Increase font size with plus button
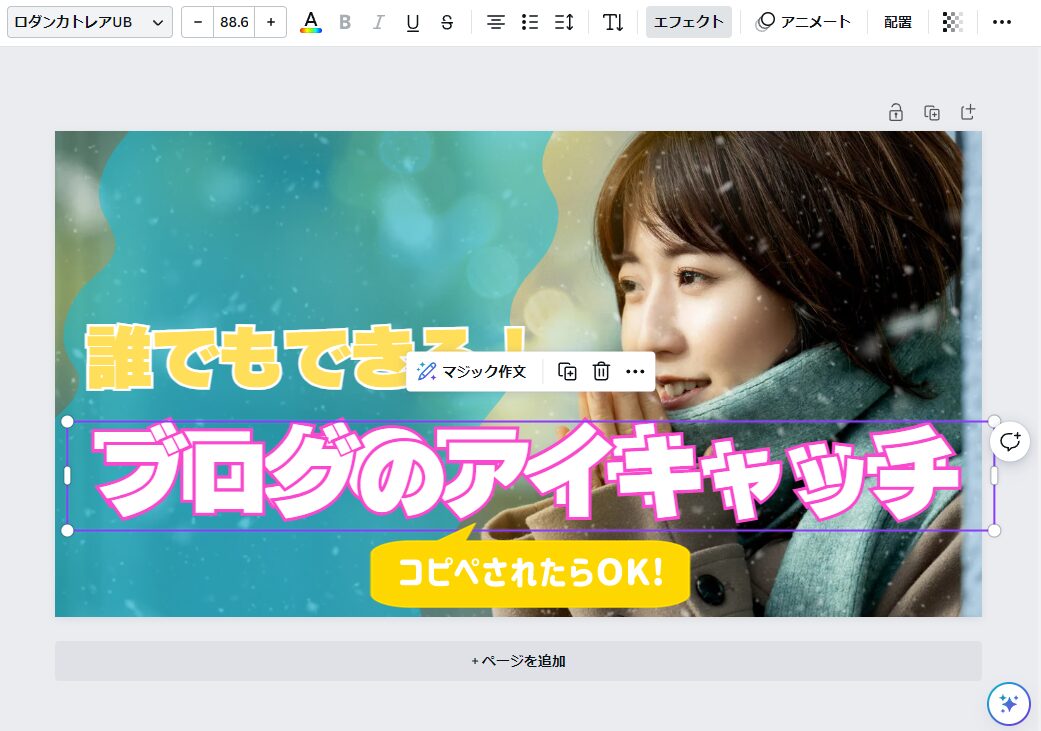The height and width of the screenshot is (731, 1041). click(x=271, y=22)
